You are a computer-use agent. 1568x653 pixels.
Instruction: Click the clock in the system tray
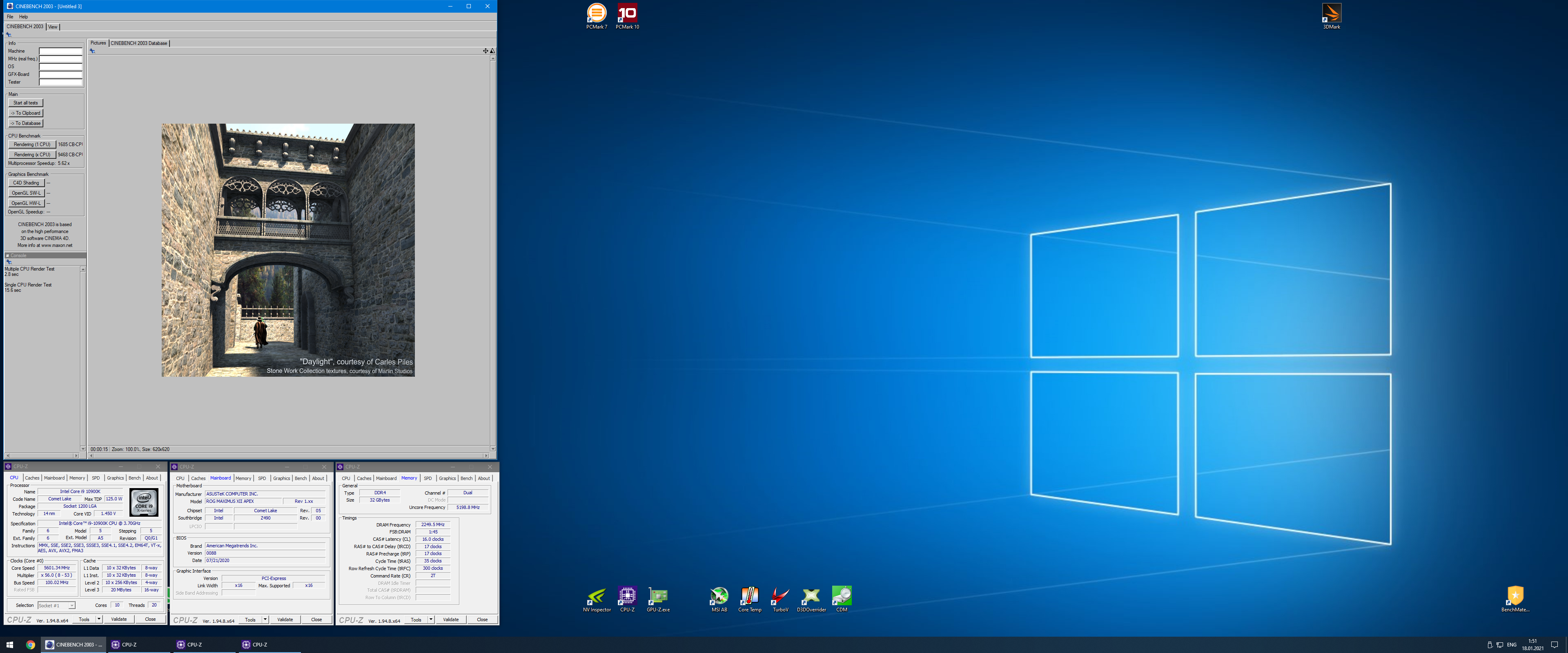(x=1533, y=644)
